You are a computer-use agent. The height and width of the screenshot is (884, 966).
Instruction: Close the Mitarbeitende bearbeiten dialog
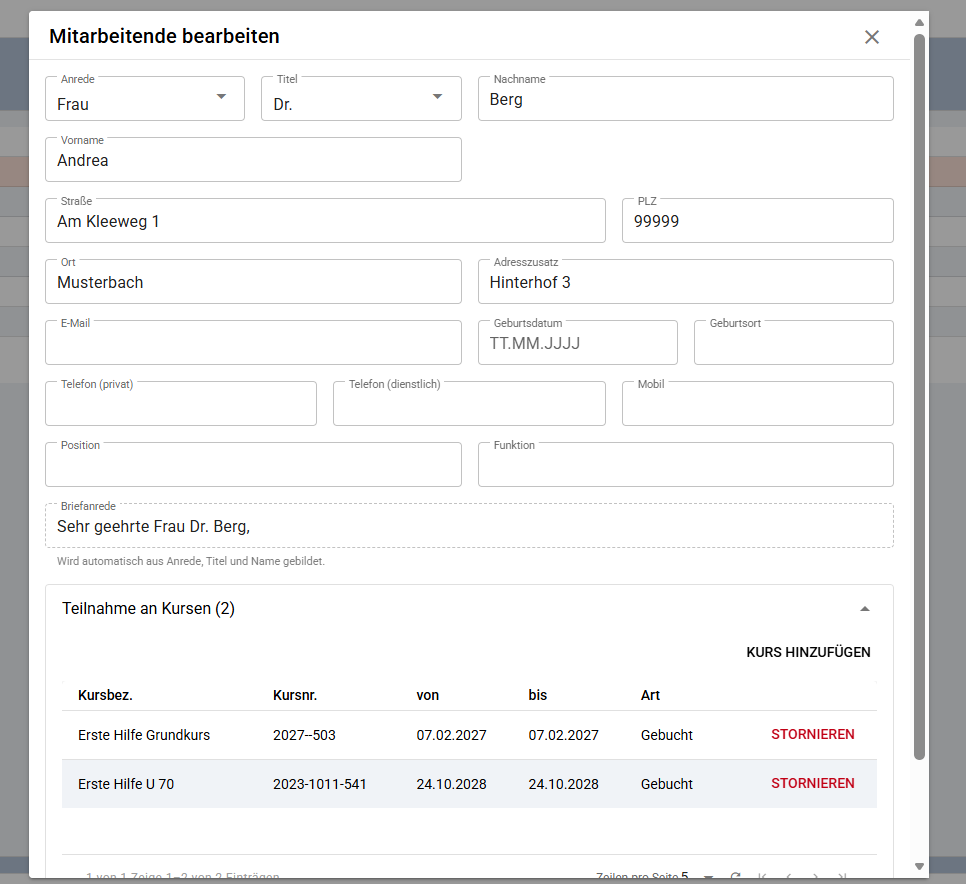pos(871,37)
